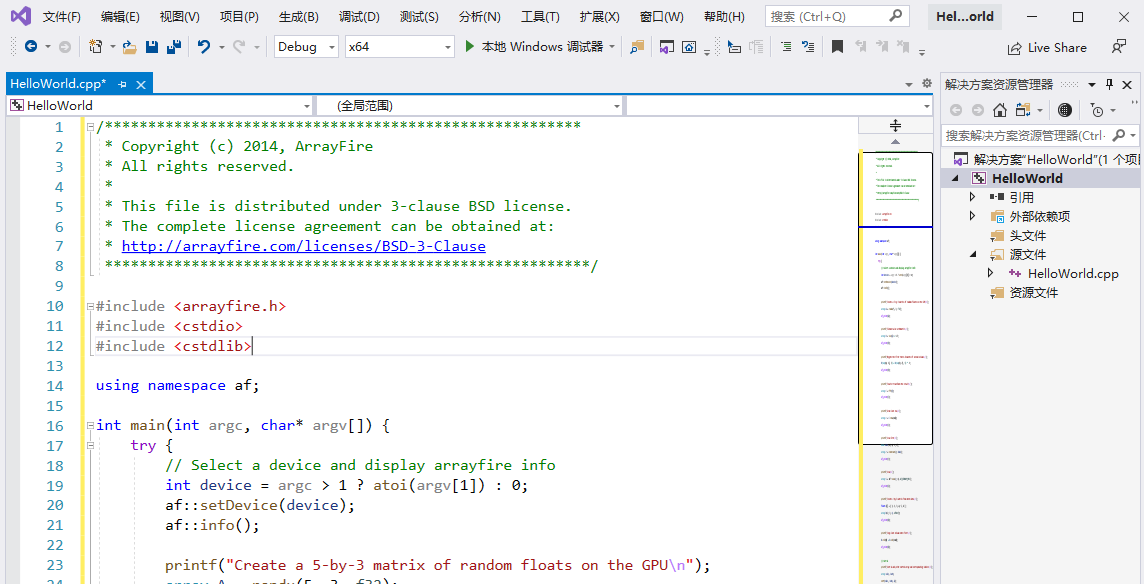Click the Open File folder icon
1144x584 pixels.
tap(129, 47)
